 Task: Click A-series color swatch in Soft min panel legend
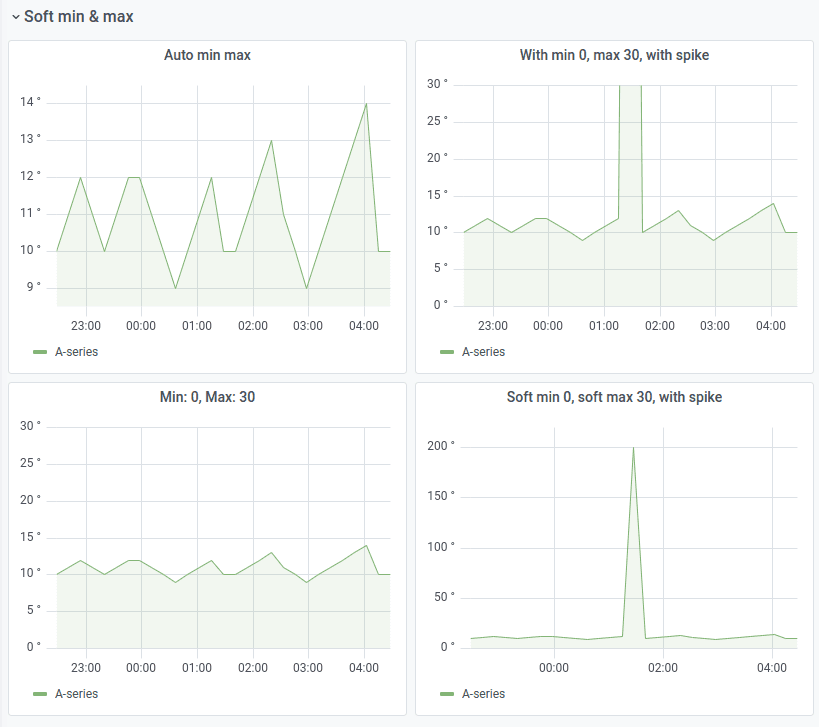pos(447,694)
